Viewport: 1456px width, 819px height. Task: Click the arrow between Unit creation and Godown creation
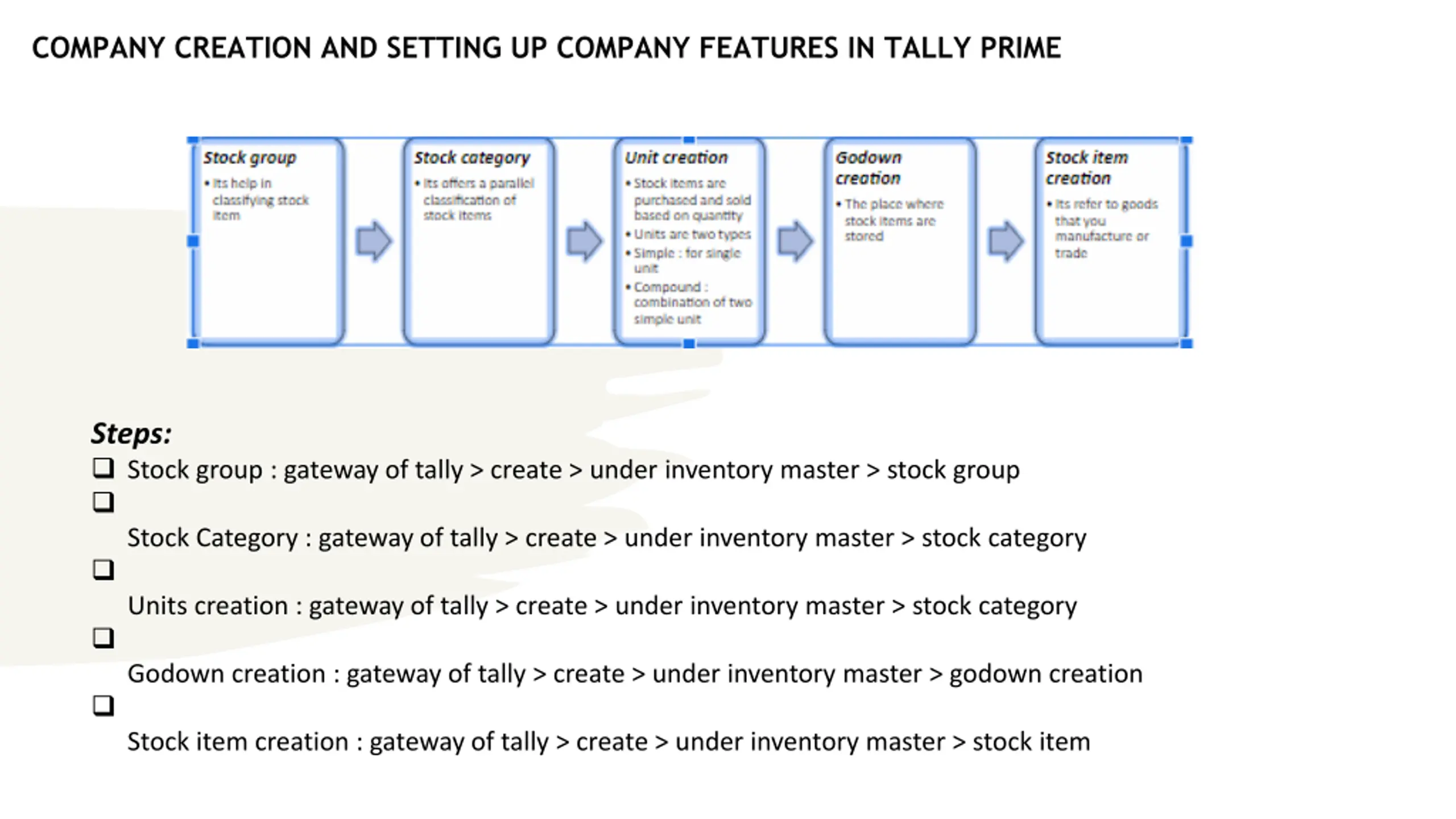[x=795, y=241]
